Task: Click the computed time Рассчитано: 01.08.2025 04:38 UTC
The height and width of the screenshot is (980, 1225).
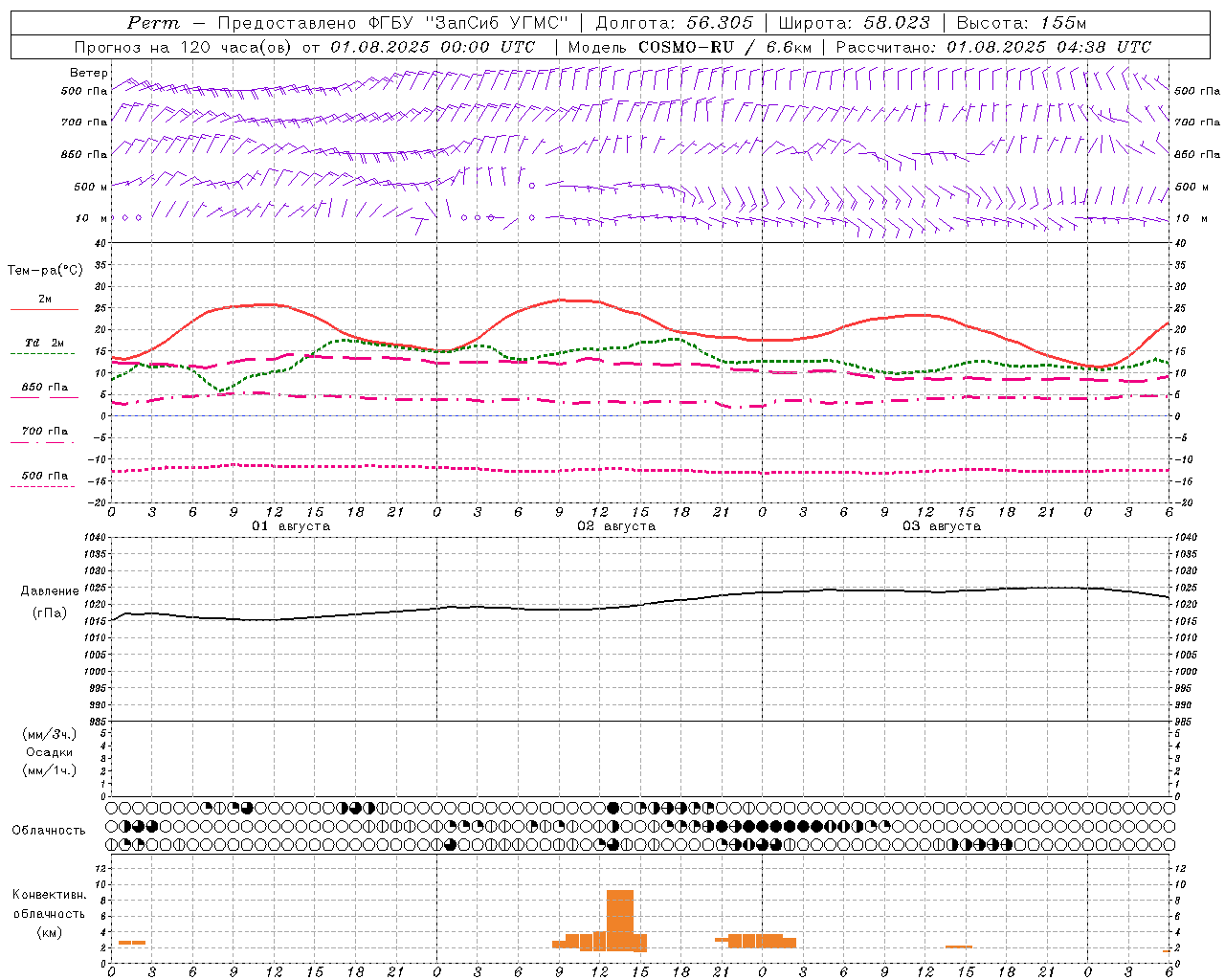Action: tap(993, 47)
